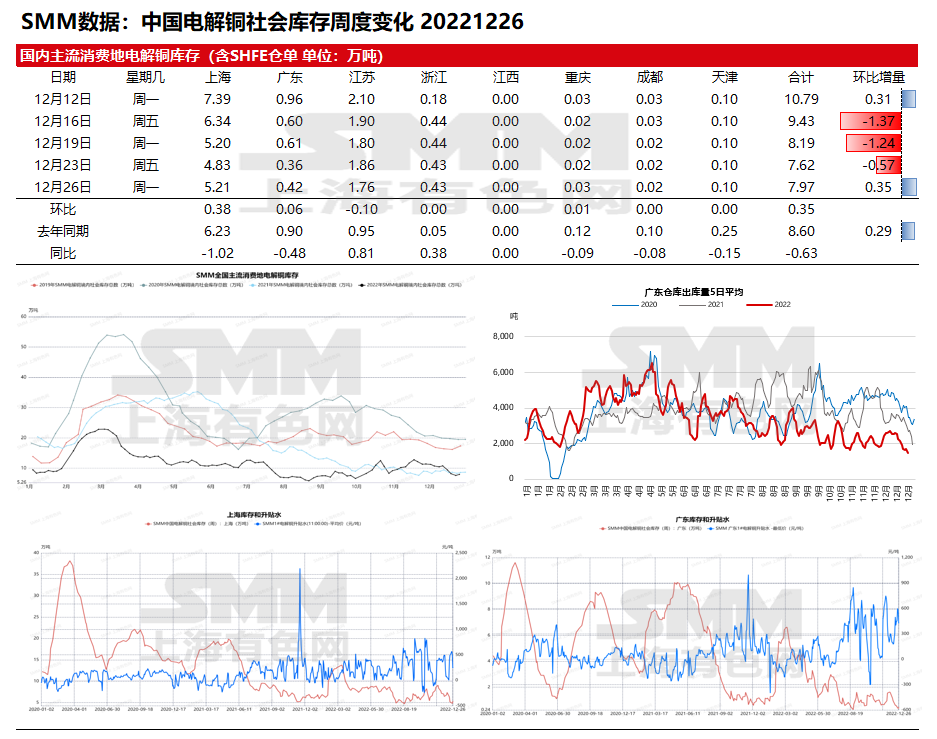This screenshot has width=937, height=739.
Task: Select total value 8.19 for 12月19日
Action: pyautogui.click(x=801, y=143)
